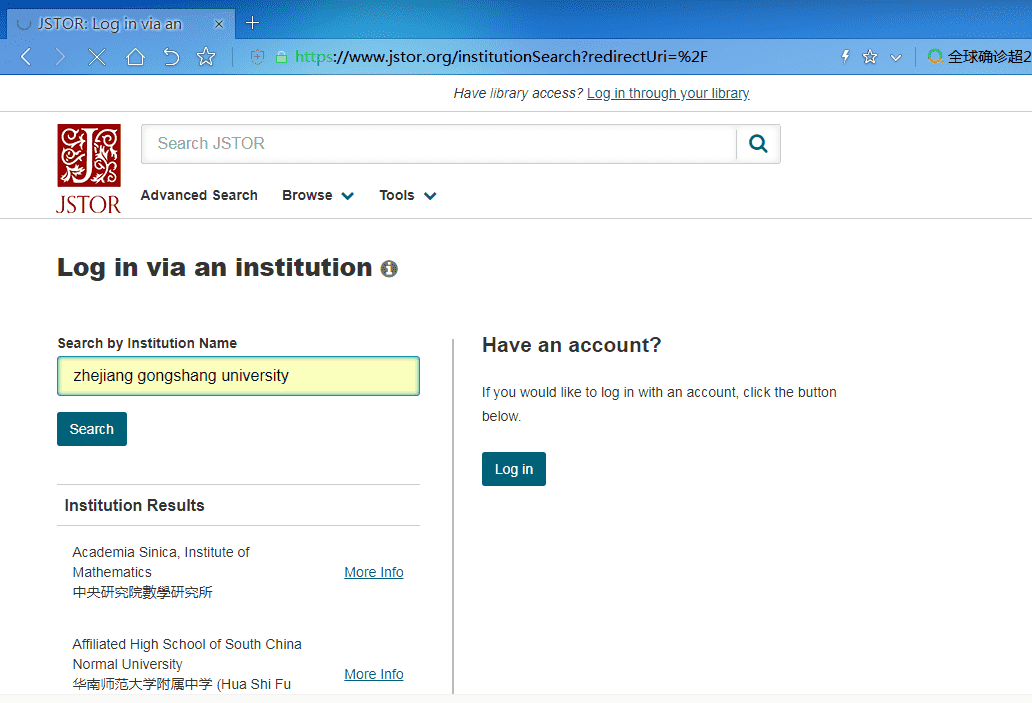Expand the Tools dropdown menu

click(407, 196)
